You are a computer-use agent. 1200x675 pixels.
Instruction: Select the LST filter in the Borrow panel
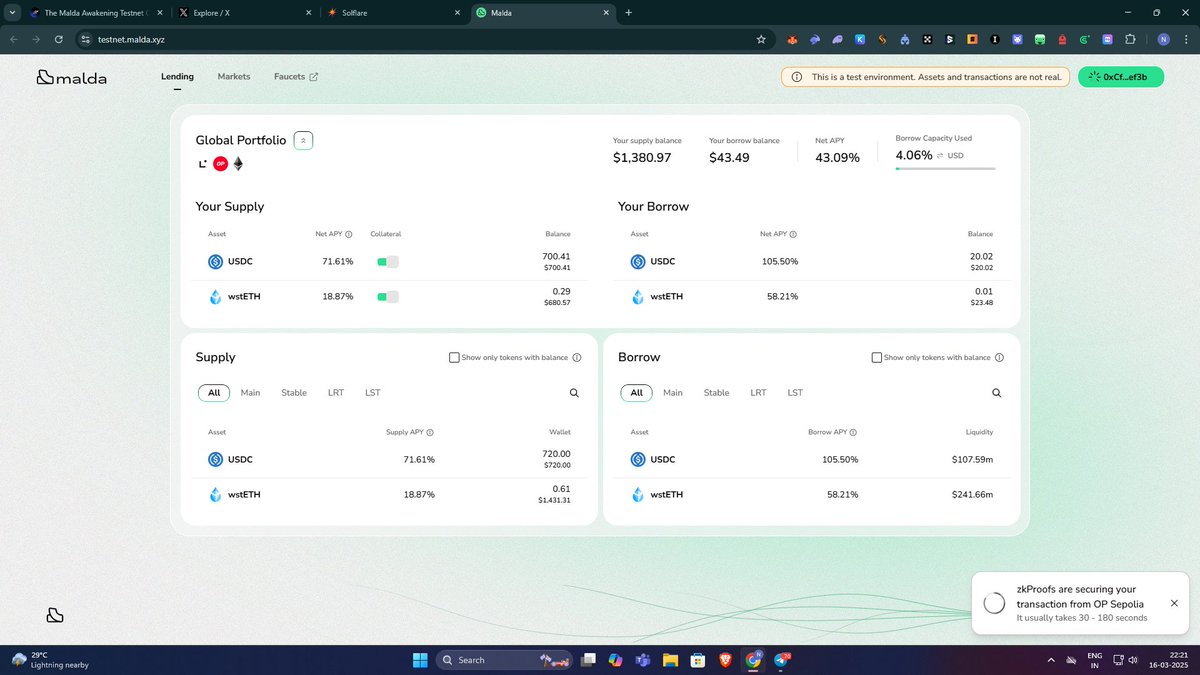[x=795, y=393]
